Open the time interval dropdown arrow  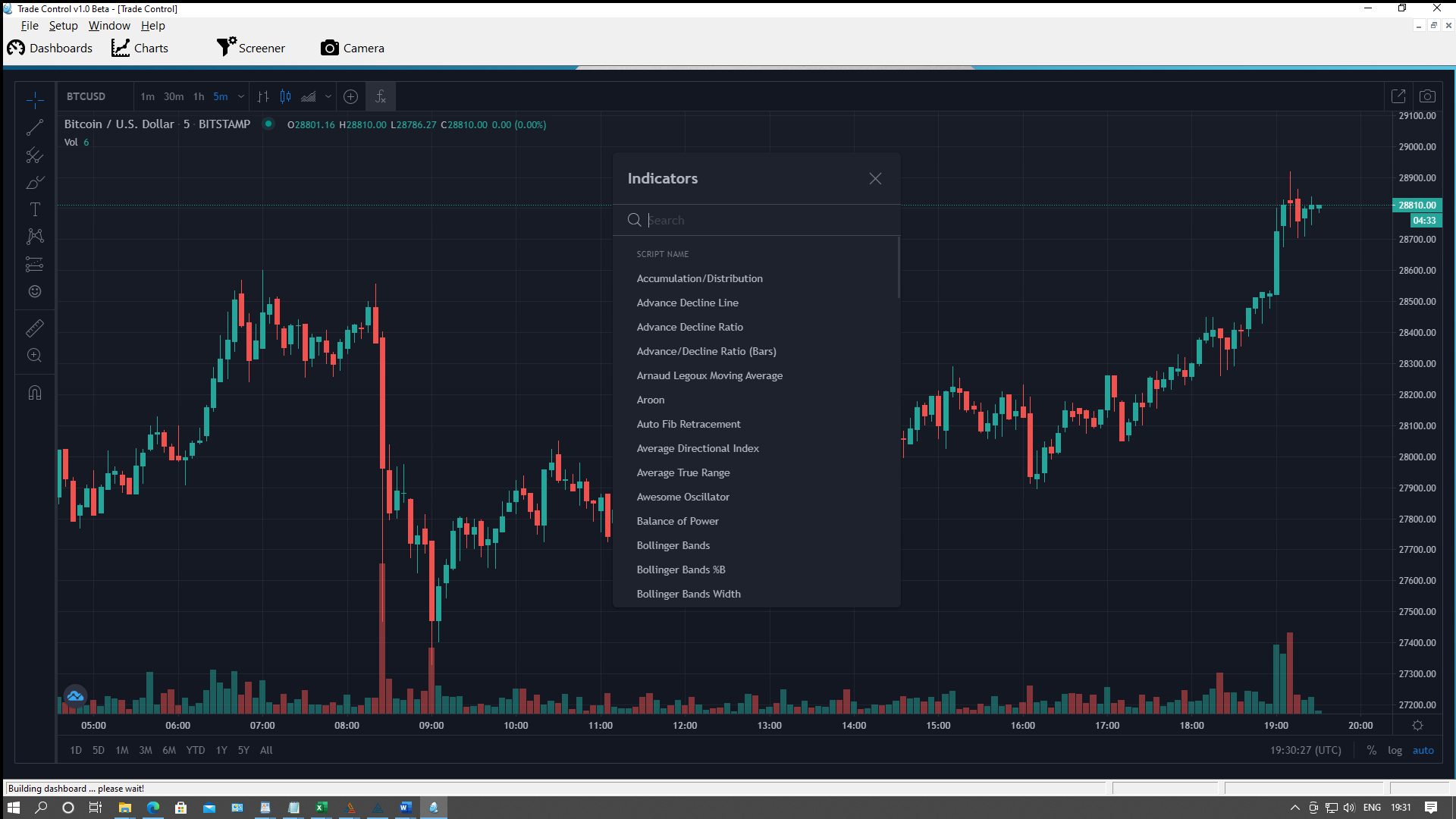(x=241, y=96)
